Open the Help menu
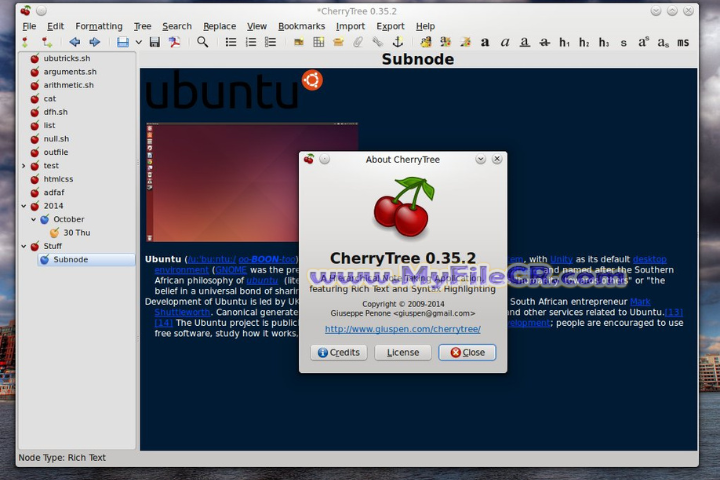The height and width of the screenshot is (480, 720). coord(425,27)
